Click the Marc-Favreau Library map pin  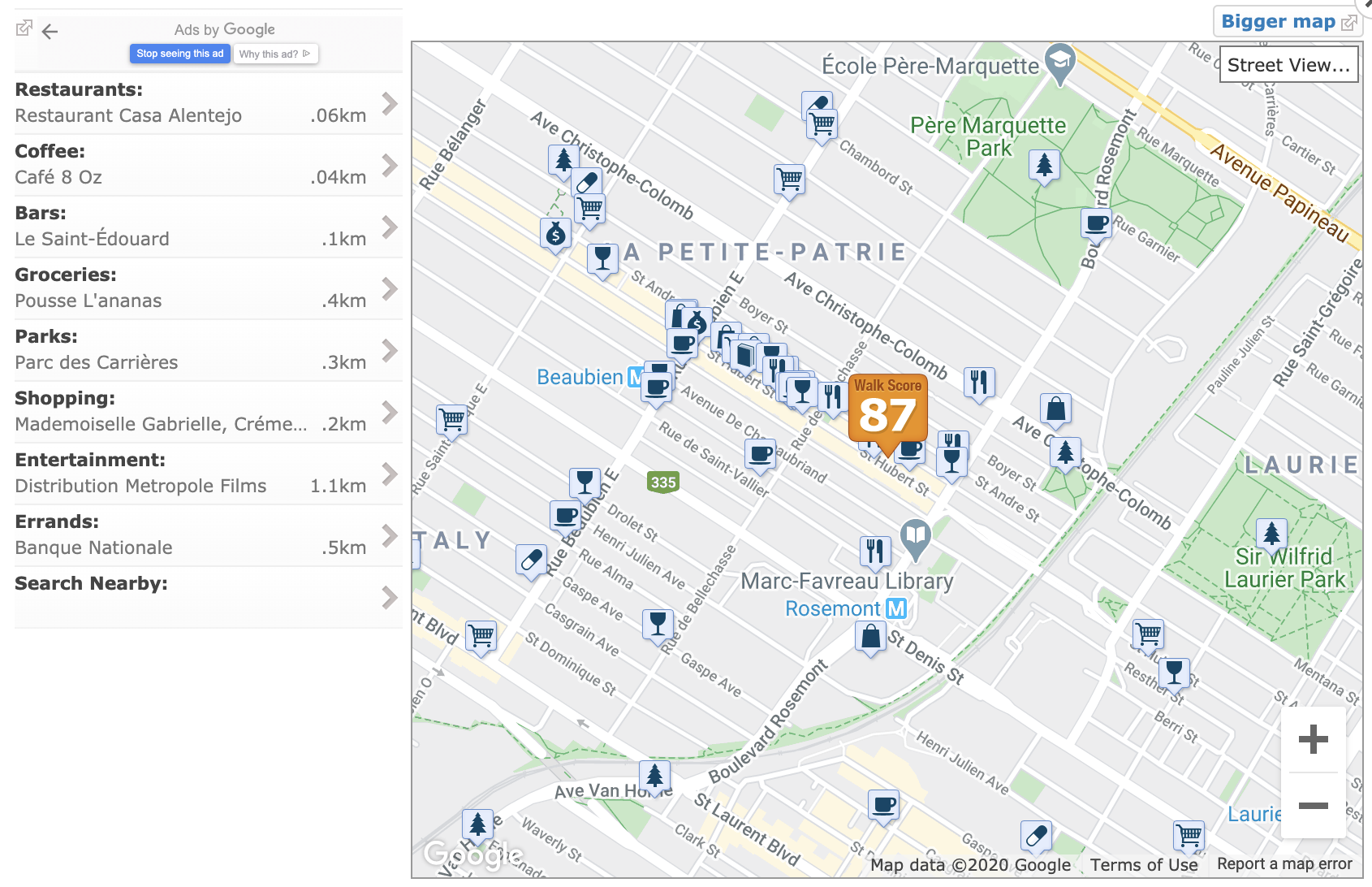click(916, 536)
